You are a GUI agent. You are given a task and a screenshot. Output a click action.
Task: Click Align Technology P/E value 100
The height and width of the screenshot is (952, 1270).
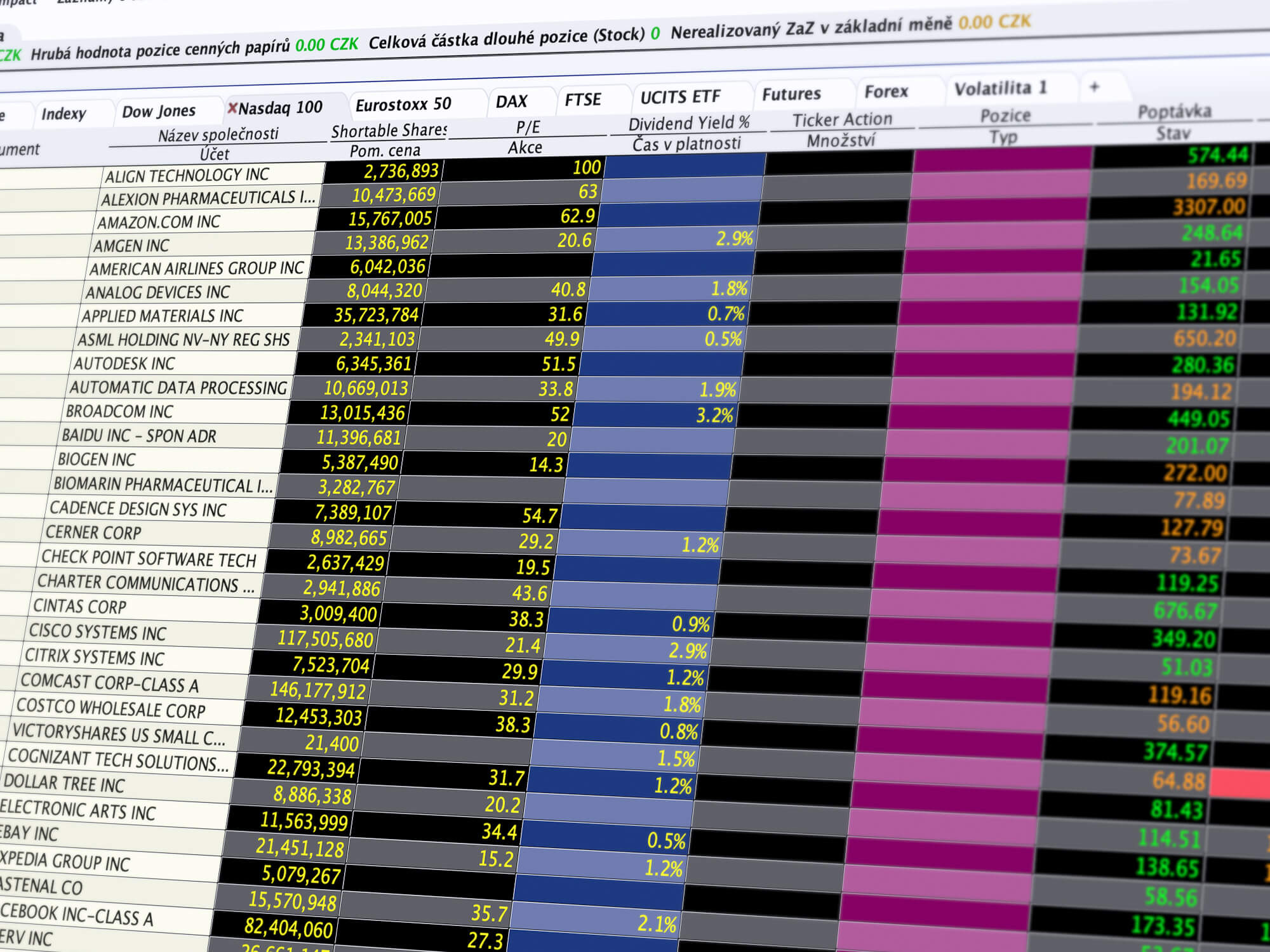pos(587,168)
